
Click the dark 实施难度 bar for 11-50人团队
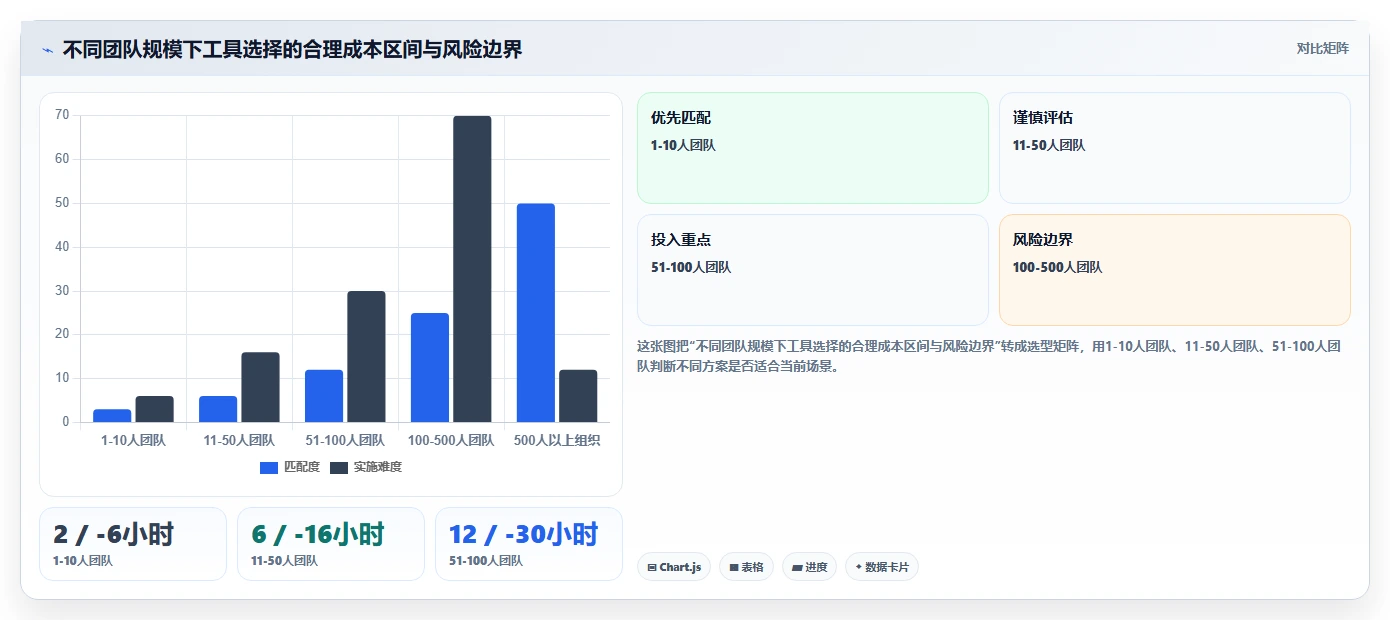click(x=260, y=387)
